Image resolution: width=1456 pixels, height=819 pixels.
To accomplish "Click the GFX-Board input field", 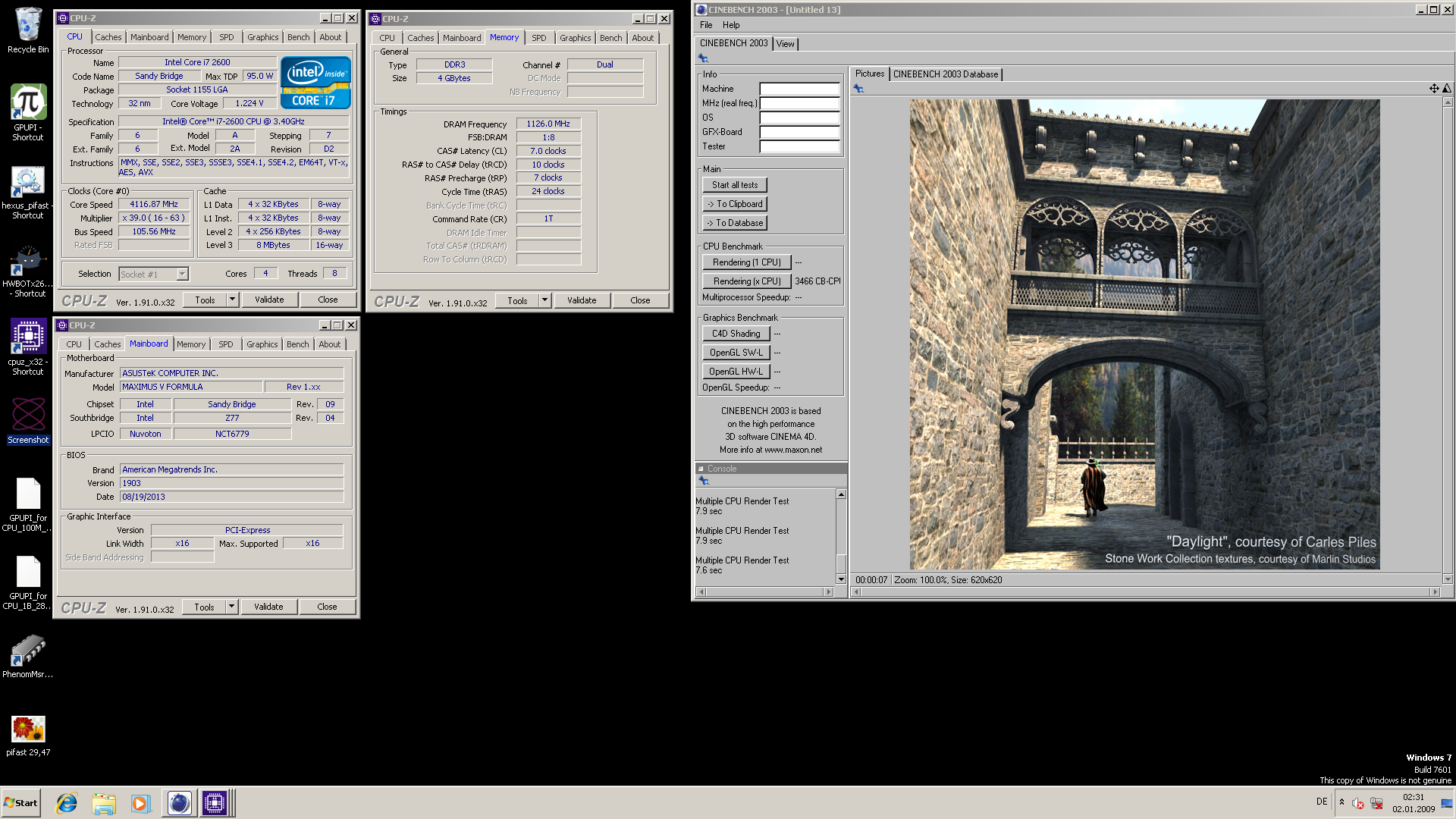I will pos(799,132).
